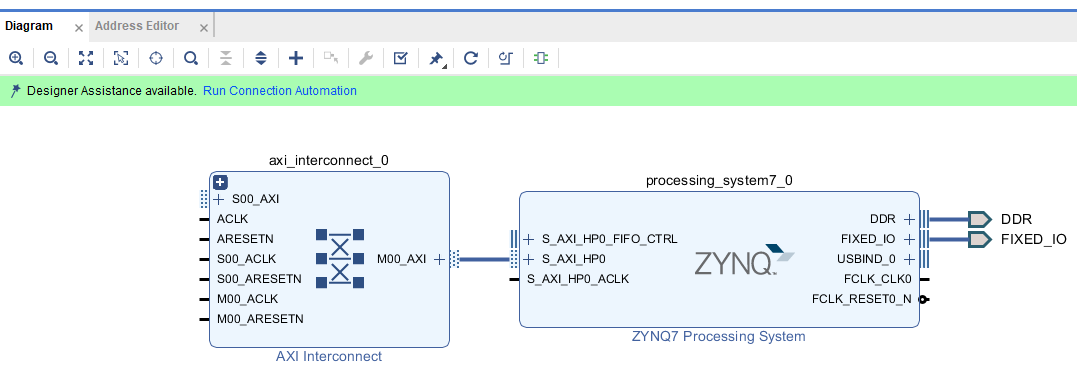Select the ARESETN pin
The width and height of the screenshot is (1077, 366).
245,239
